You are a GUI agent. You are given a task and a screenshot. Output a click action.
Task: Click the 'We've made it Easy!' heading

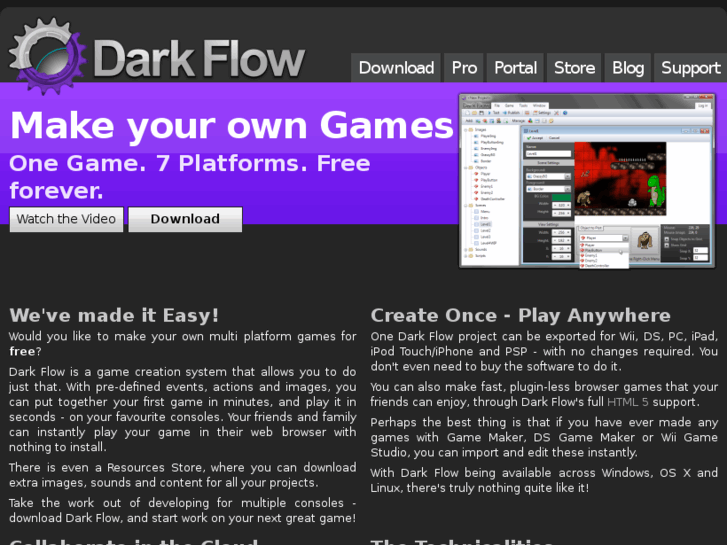114,315
